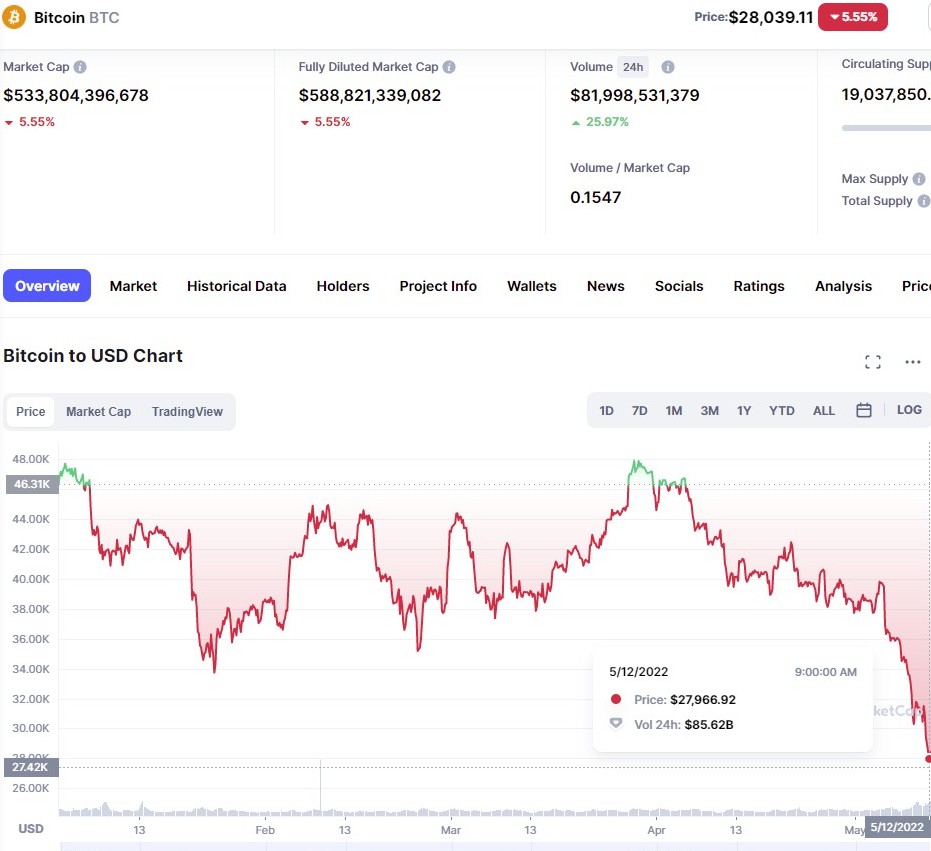Select the Overview tab

pyautogui.click(x=47, y=286)
